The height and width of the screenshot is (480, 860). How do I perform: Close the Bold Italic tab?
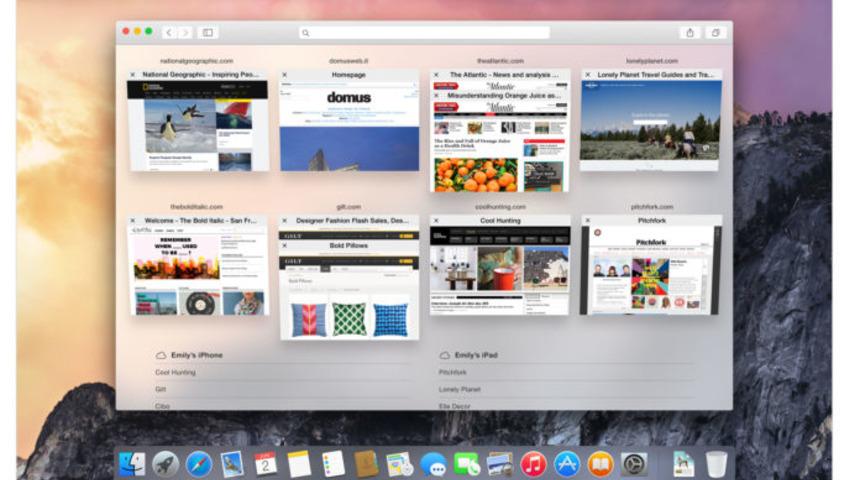pyautogui.click(x=133, y=221)
